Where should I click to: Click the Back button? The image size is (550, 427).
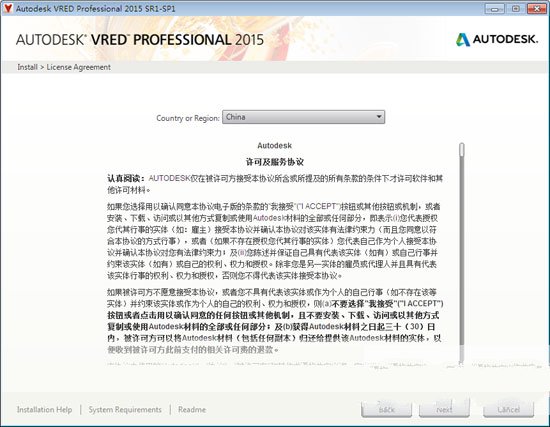tap(387, 409)
